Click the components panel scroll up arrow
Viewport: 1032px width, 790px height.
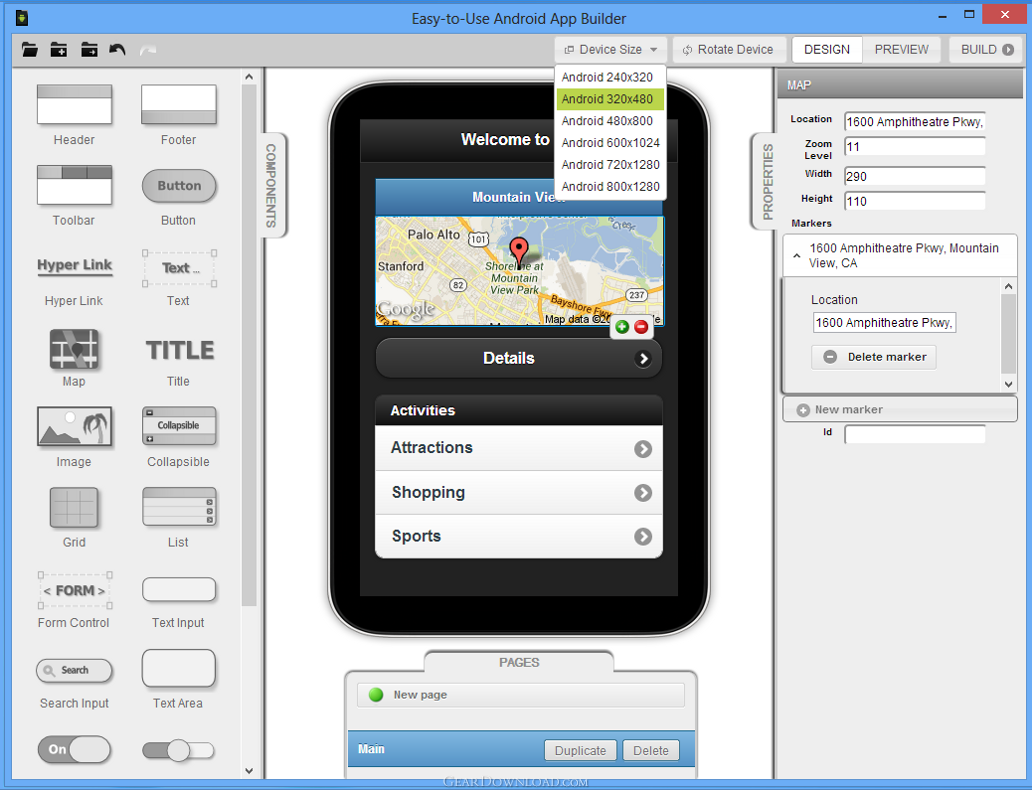[x=249, y=77]
